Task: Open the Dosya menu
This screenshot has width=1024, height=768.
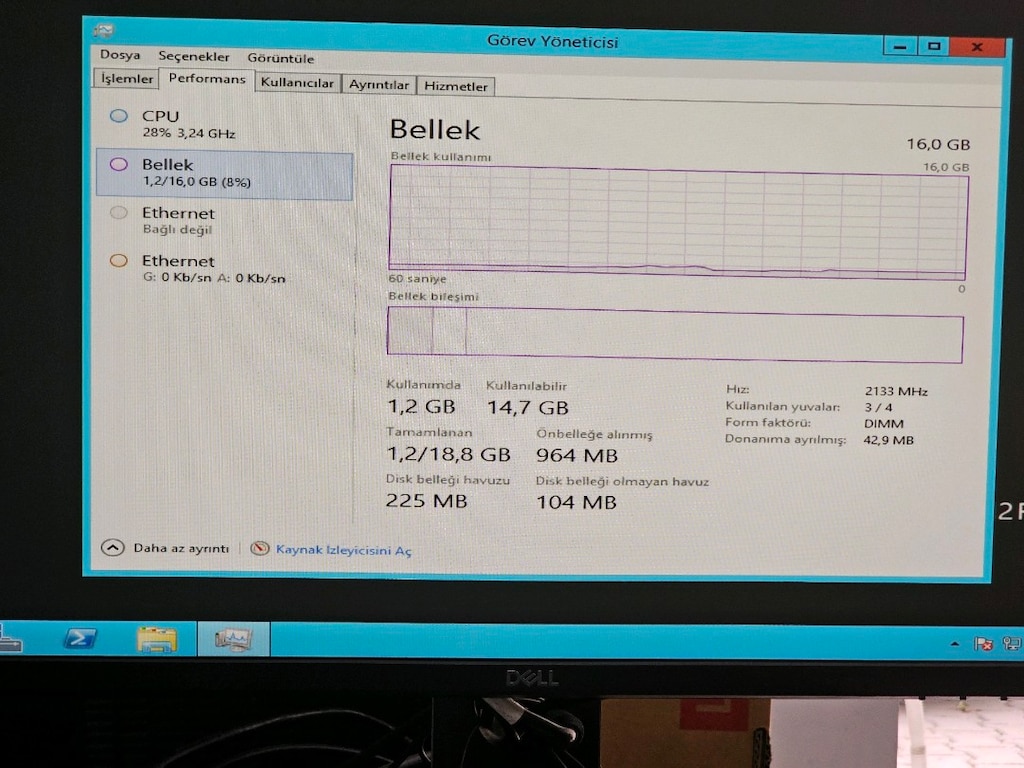Action: coord(120,55)
